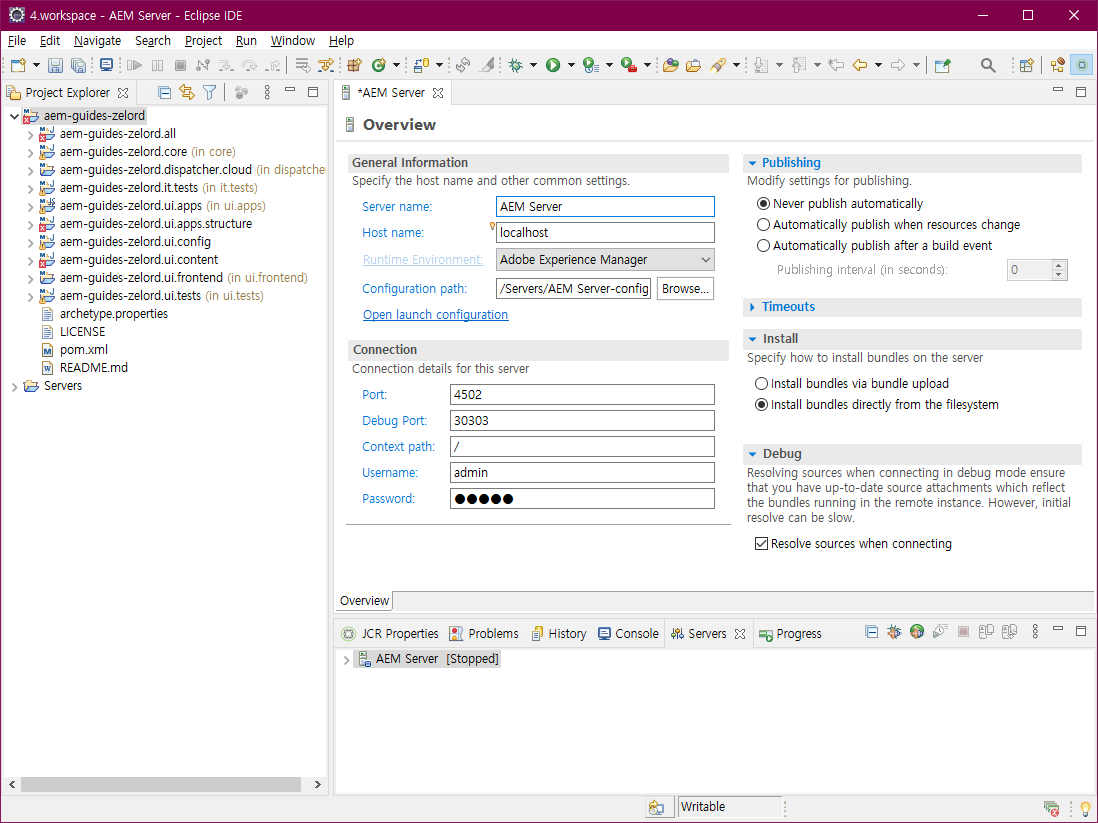Viewport: 1098px width, 823px height.
Task: Open the Project menu
Action: (x=203, y=41)
